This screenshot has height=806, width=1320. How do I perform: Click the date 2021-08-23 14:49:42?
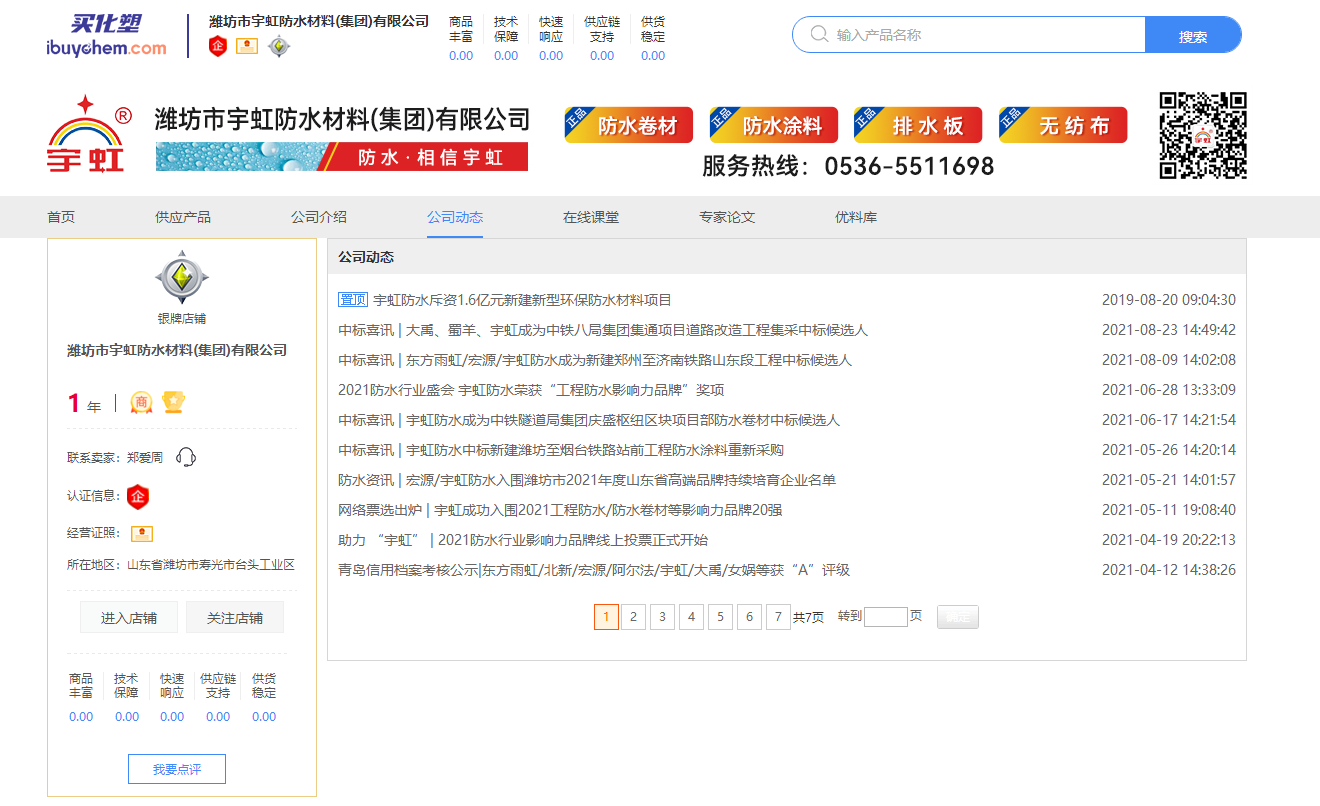pyautogui.click(x=1169, y=330)
